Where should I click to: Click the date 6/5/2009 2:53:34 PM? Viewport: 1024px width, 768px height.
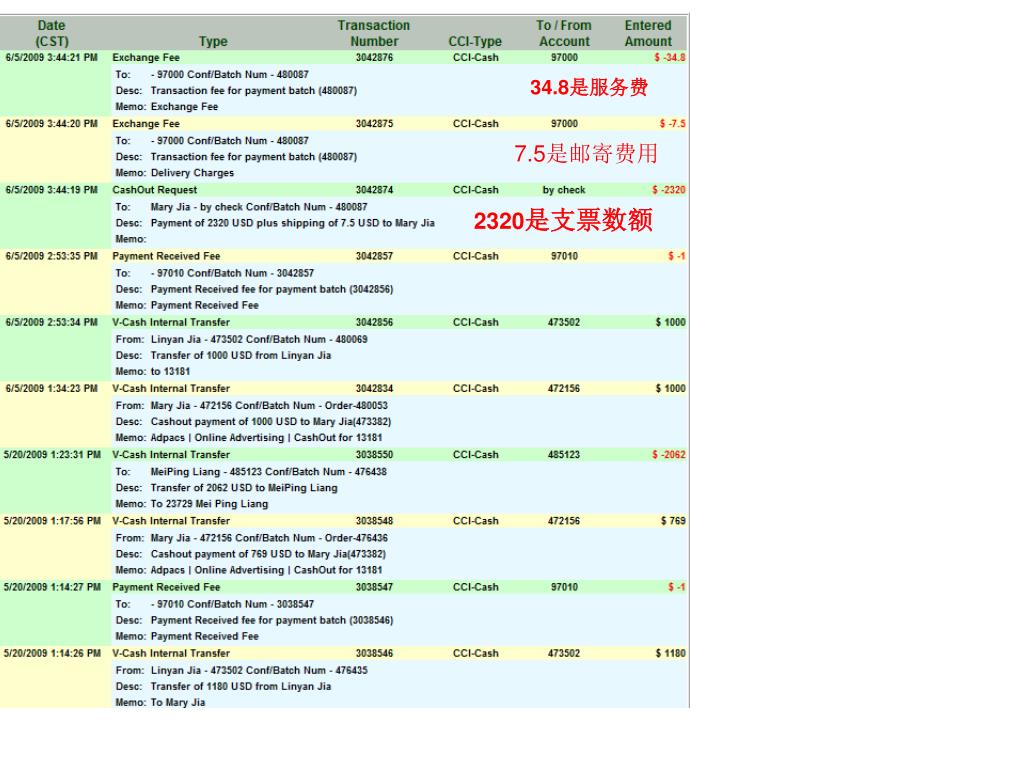pos(52,322)
